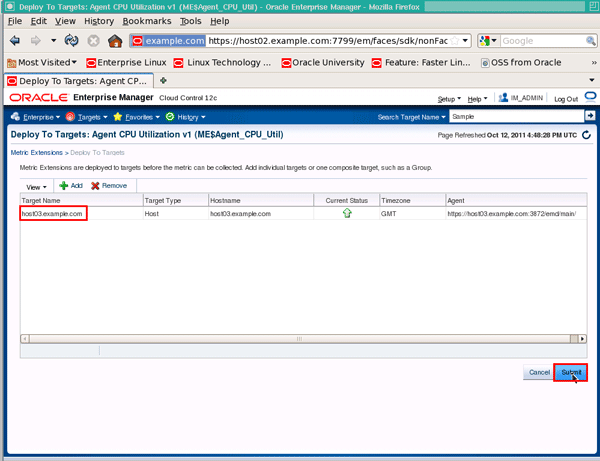Open the Bookmarks menu
Image resolution: width=600 pixels, height=461 pixels.
[x=147, y=21]
